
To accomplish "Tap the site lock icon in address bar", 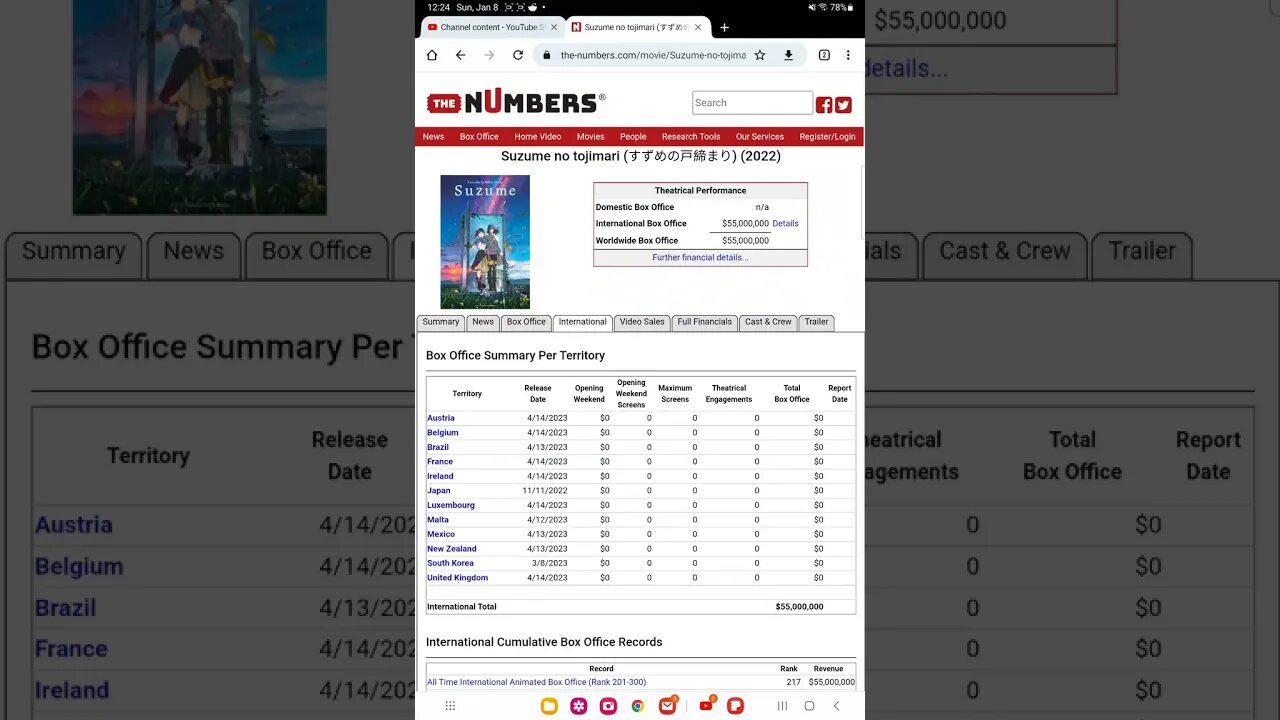I will point(547,55).
